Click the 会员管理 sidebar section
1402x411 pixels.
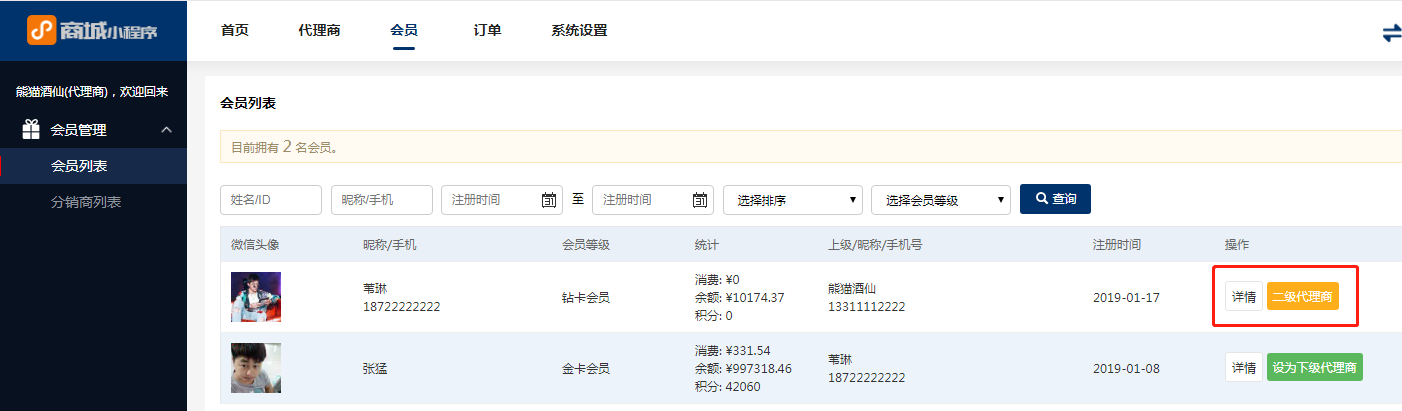tap(93, 129)
